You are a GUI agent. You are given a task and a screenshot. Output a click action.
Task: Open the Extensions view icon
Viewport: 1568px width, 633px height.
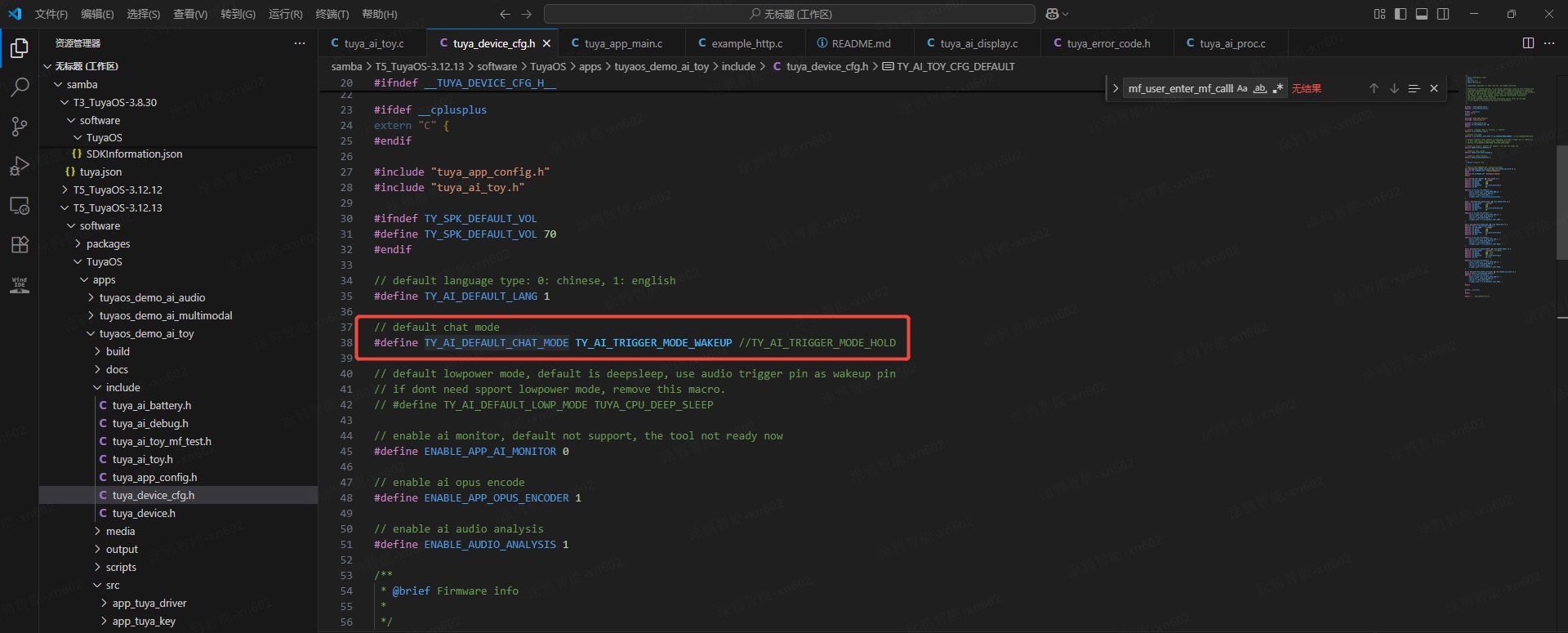pyautogui.click(x=20, y=244)
